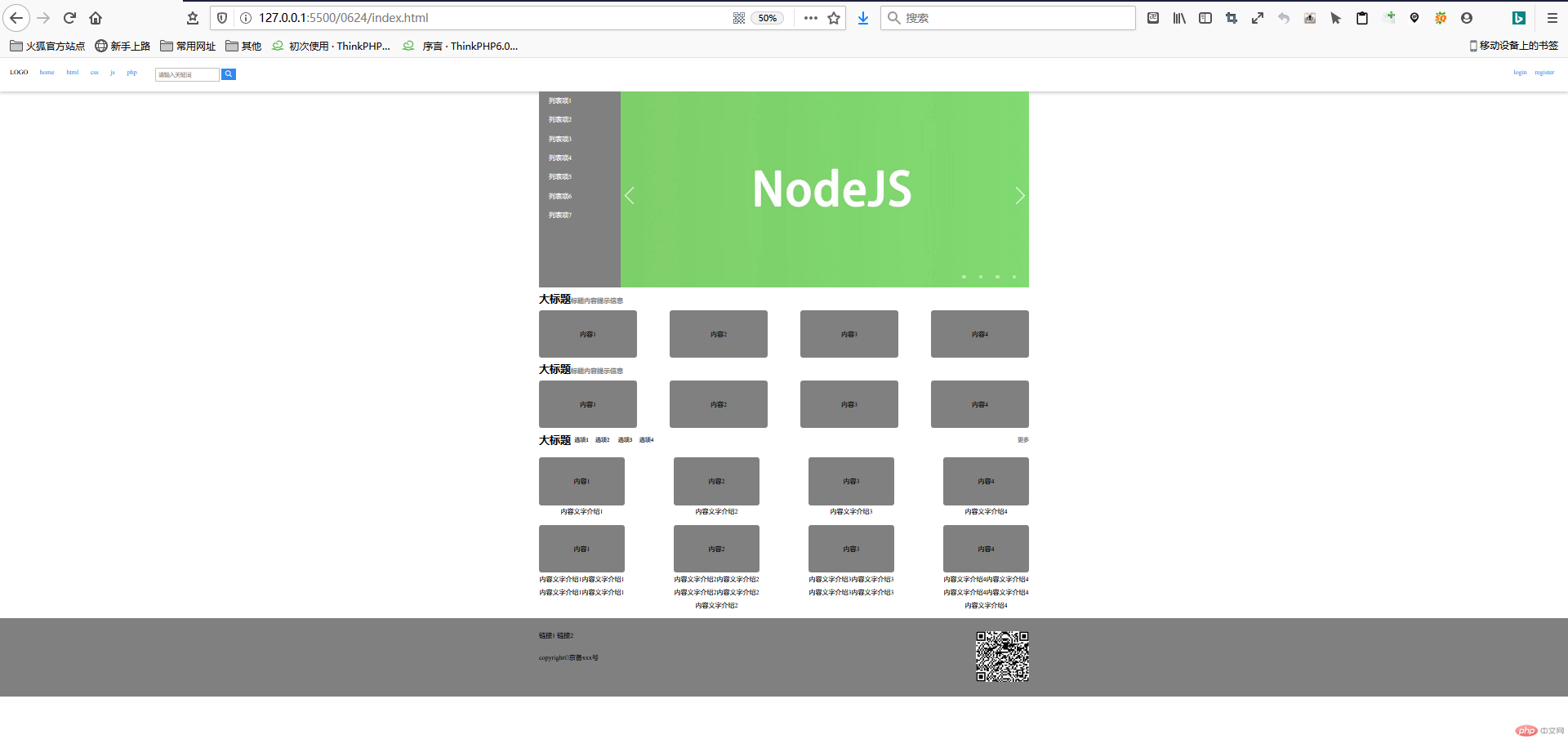Screen dimensions: 1568x739
Task: Select 列表项5 in the gray sidebar
Action: [x=560, y=177]
